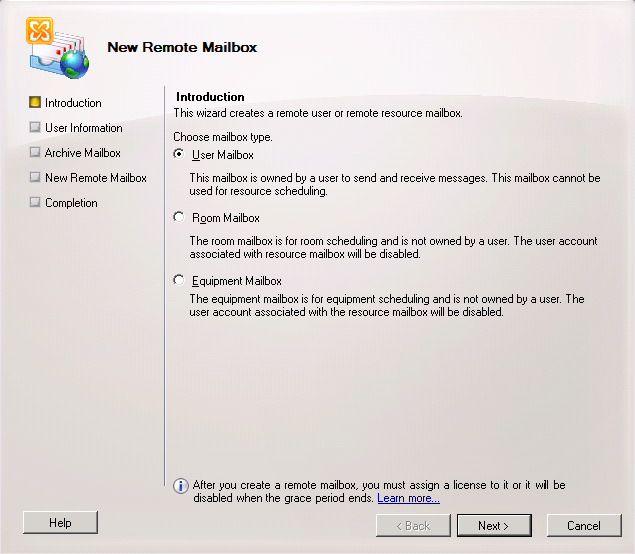Click the Archive Mailbox step indicator icon
635x554 pixels.
35,153
